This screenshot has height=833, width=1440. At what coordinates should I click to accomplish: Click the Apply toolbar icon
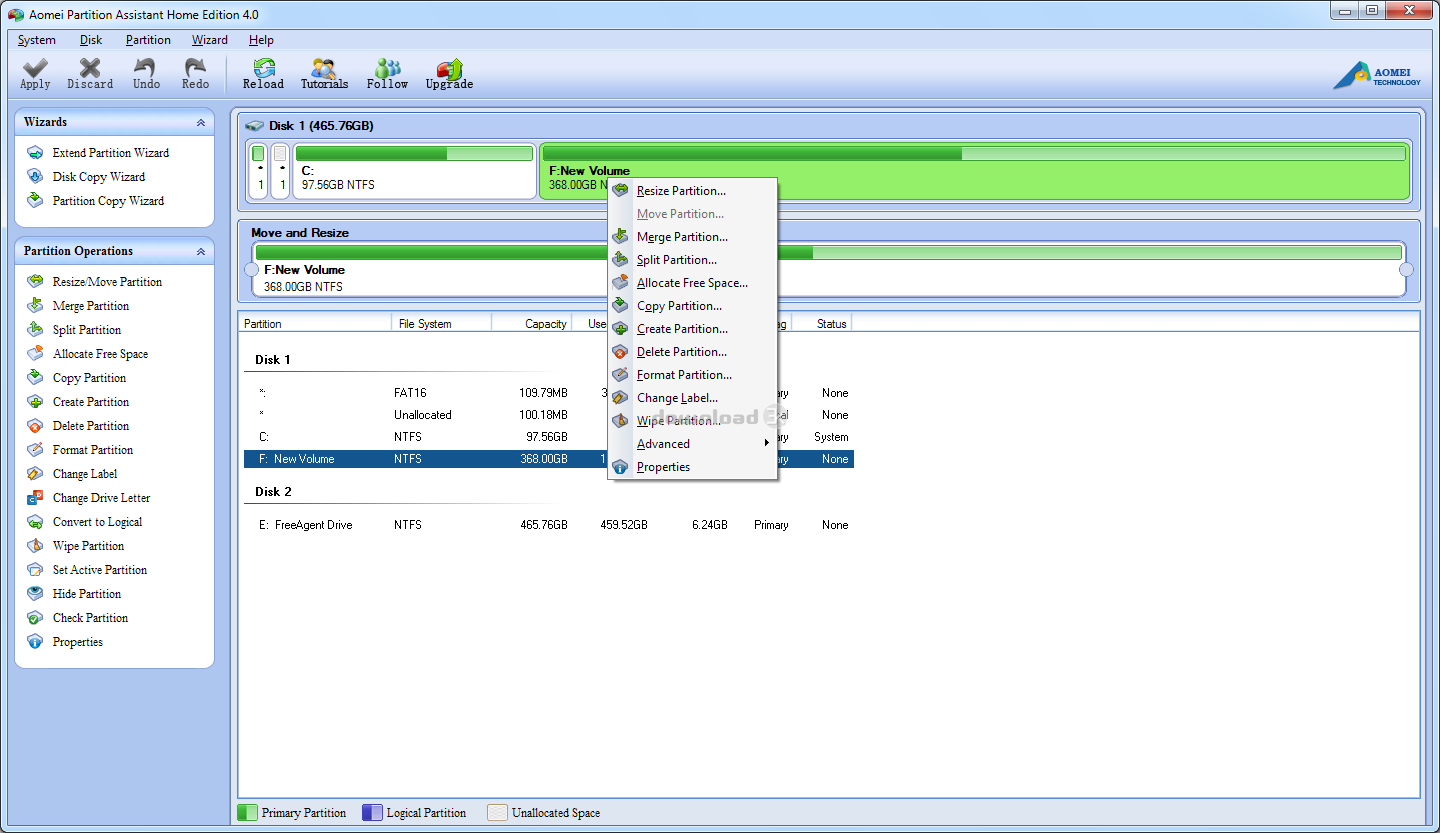point(34,73)
